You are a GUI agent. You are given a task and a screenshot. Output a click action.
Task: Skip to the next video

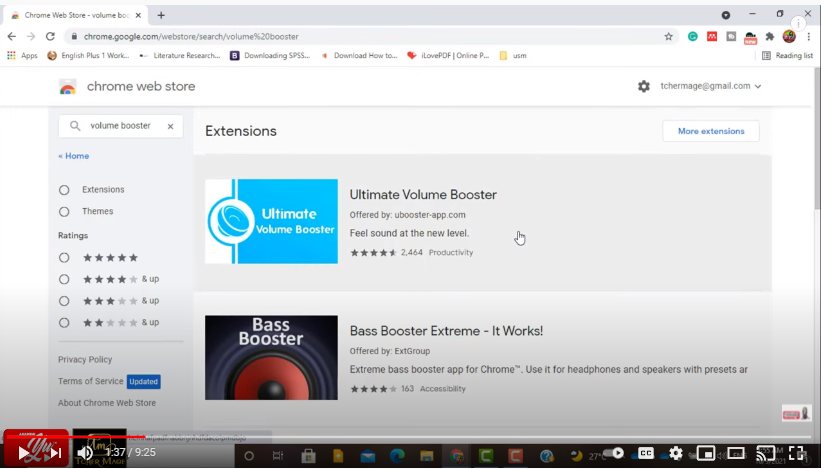[x=56, y=453]
